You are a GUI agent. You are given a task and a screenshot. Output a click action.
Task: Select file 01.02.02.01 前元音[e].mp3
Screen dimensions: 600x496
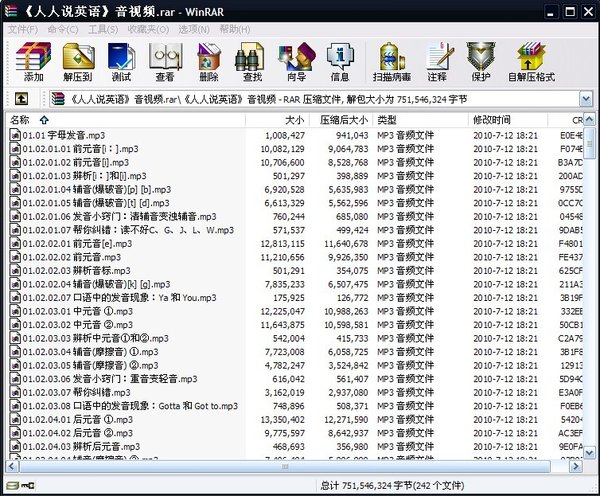[x=77, y=244]
